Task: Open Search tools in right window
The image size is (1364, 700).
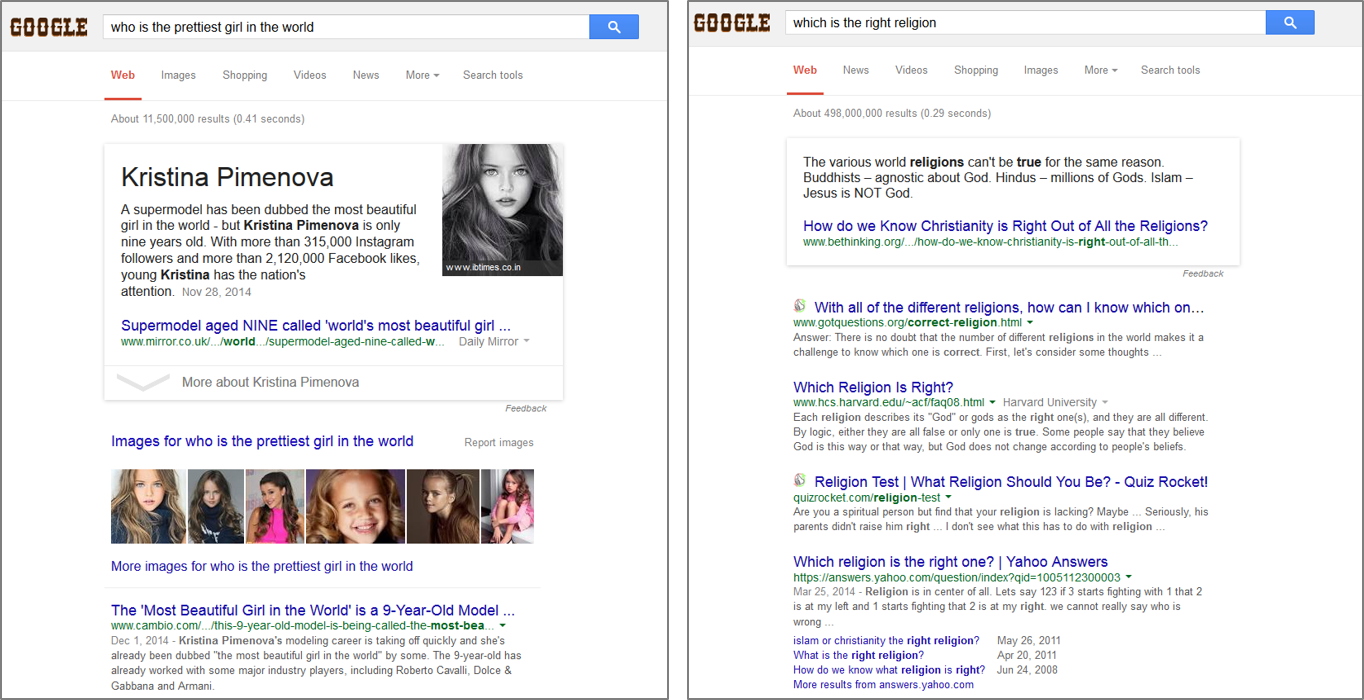Action: pos(1170,70)
